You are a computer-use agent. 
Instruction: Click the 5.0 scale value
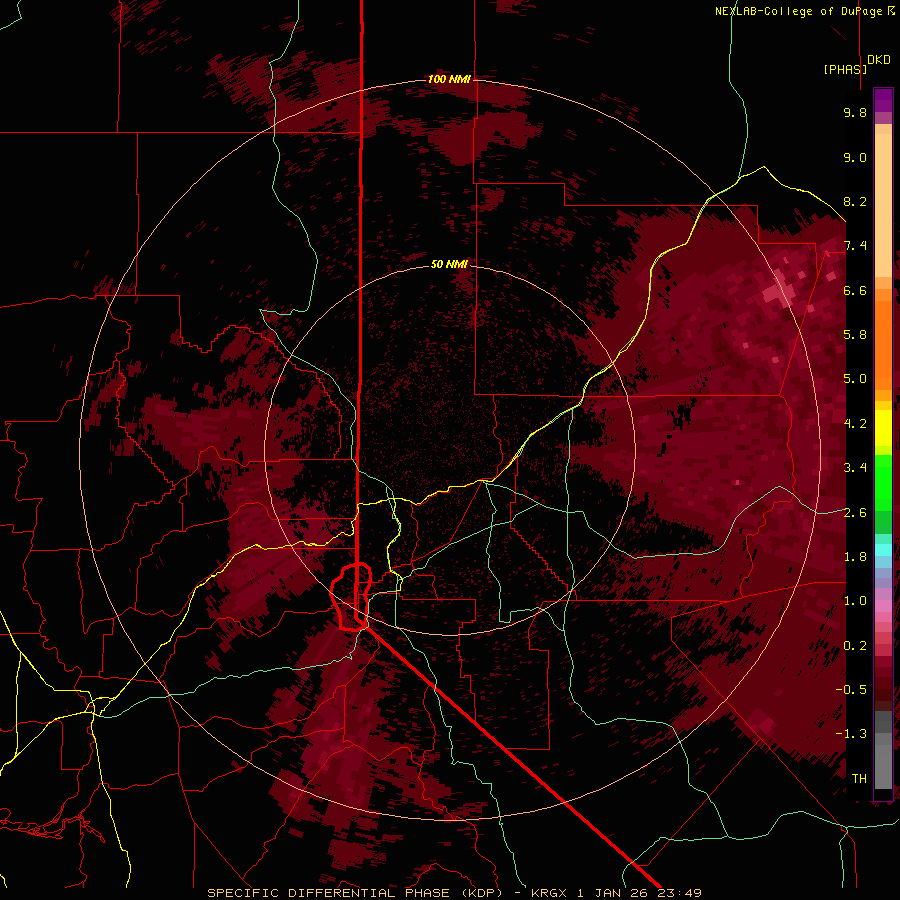(x=855, y=379)
